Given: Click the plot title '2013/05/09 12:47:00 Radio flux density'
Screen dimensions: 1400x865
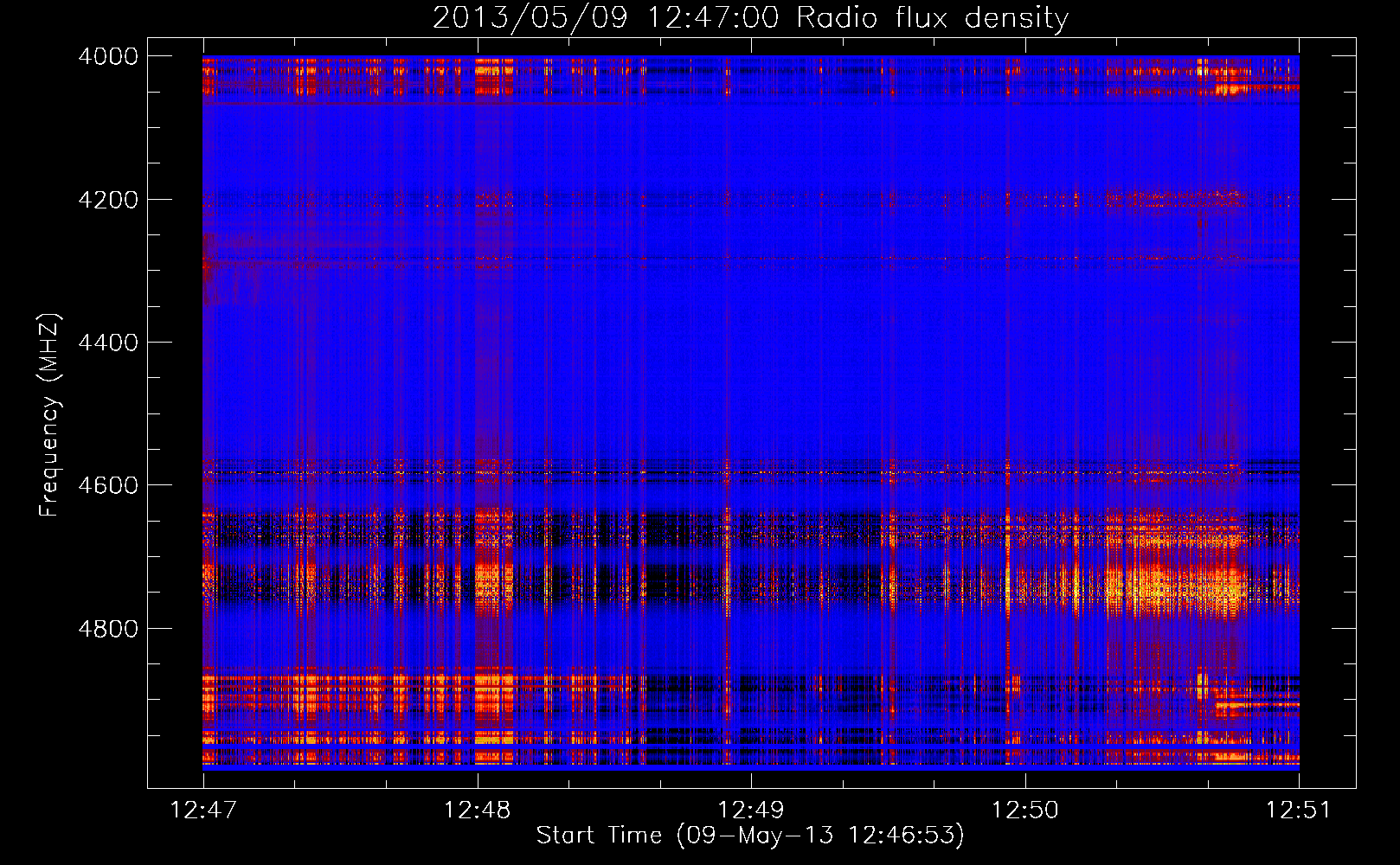Looking at the screenshot, I should point(750,18).
